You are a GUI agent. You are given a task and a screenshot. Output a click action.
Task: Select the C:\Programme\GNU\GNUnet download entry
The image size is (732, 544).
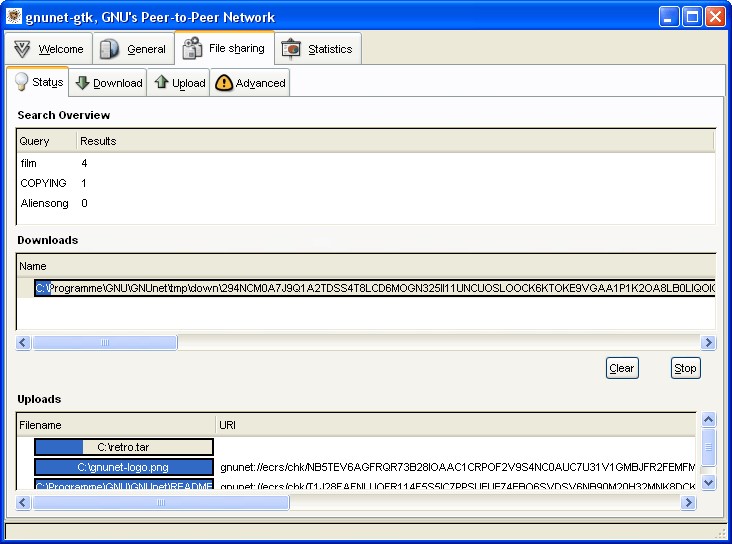[374, 288]
